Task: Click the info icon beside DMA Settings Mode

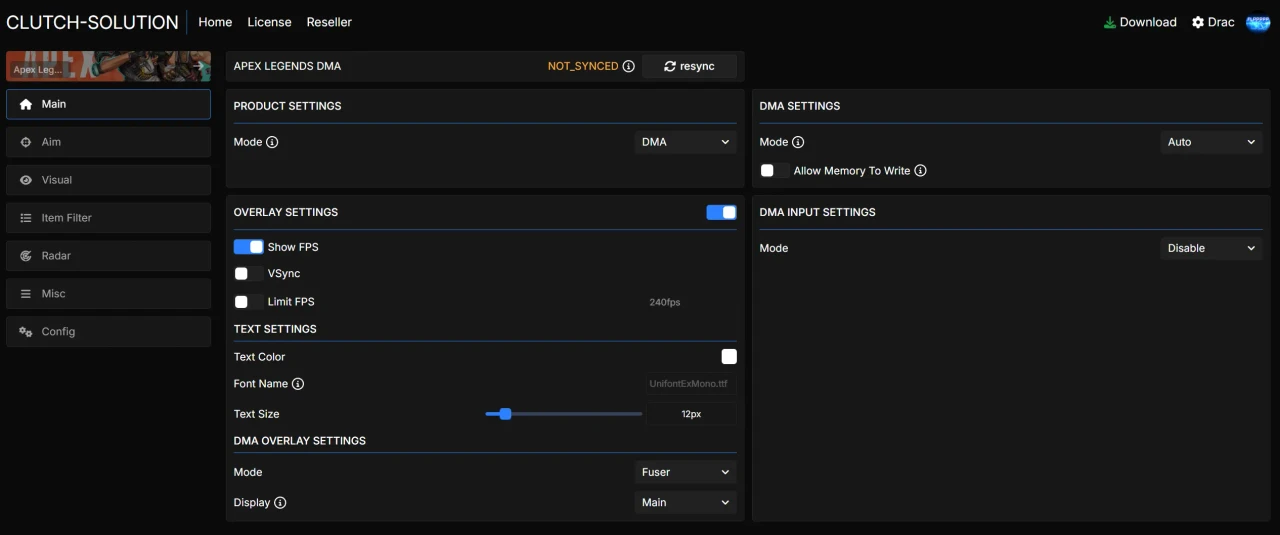Action: [x=798, y=142]
